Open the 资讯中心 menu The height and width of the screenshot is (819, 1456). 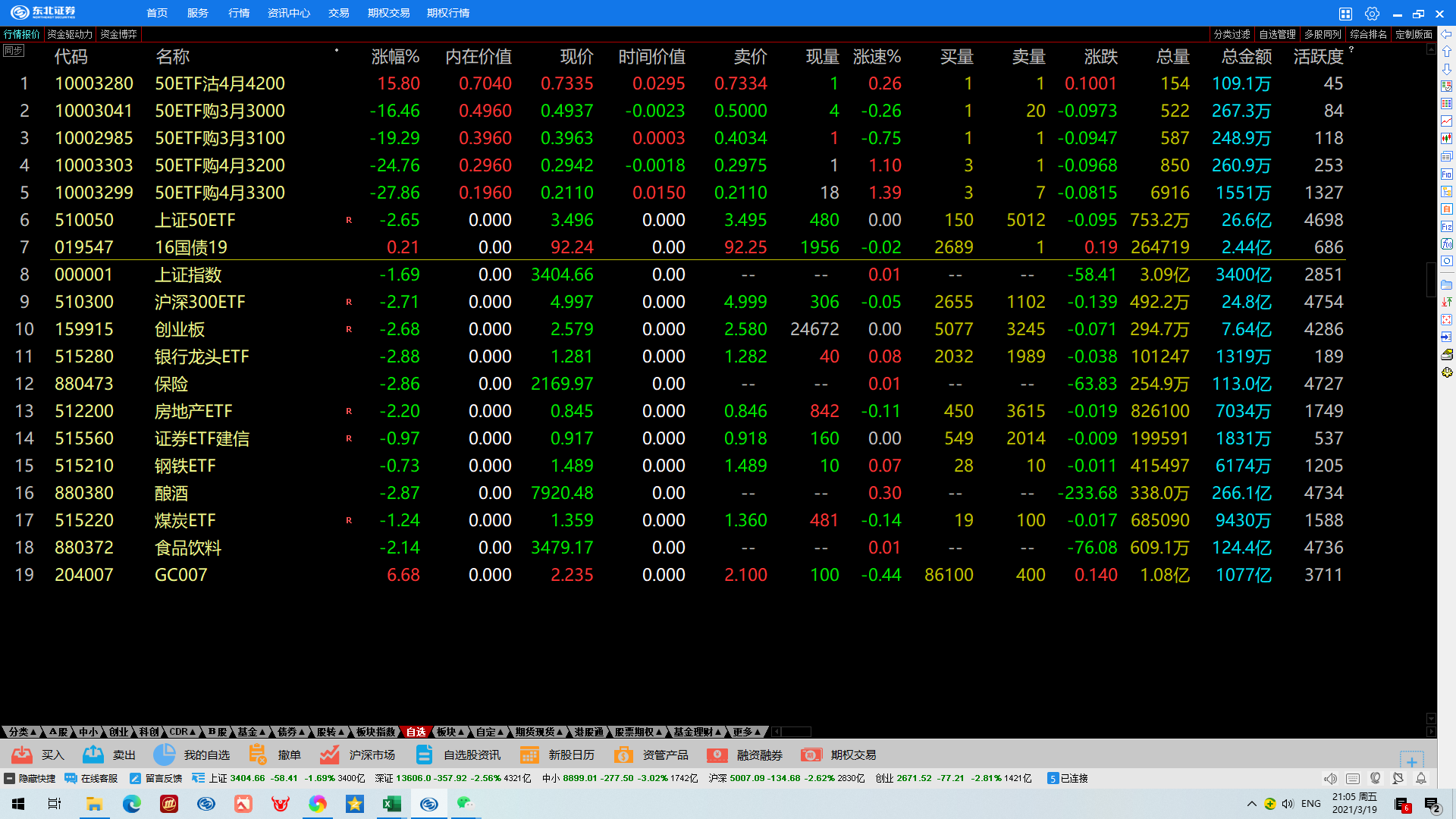288,14
